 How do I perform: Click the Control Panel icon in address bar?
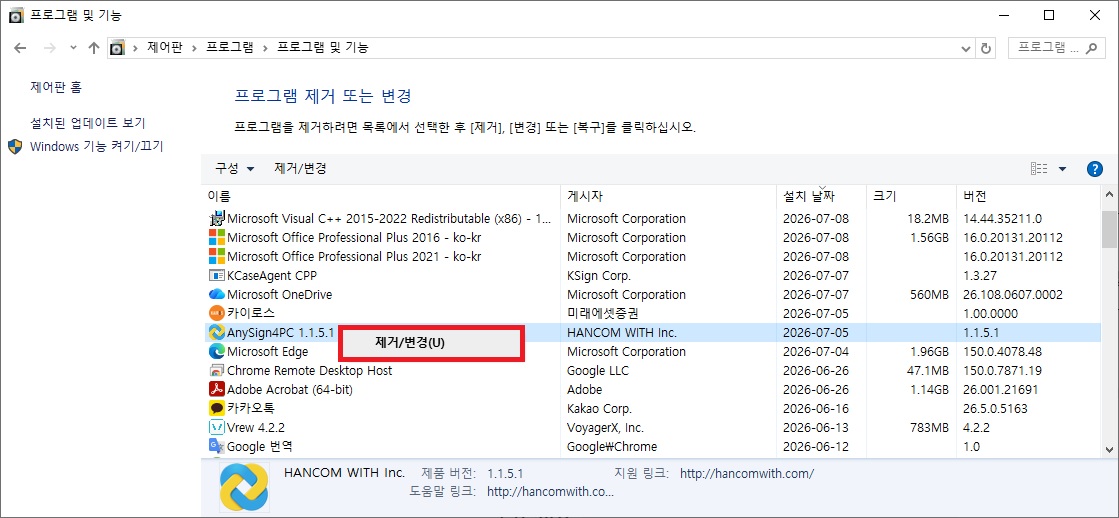(x=117, y=48)
